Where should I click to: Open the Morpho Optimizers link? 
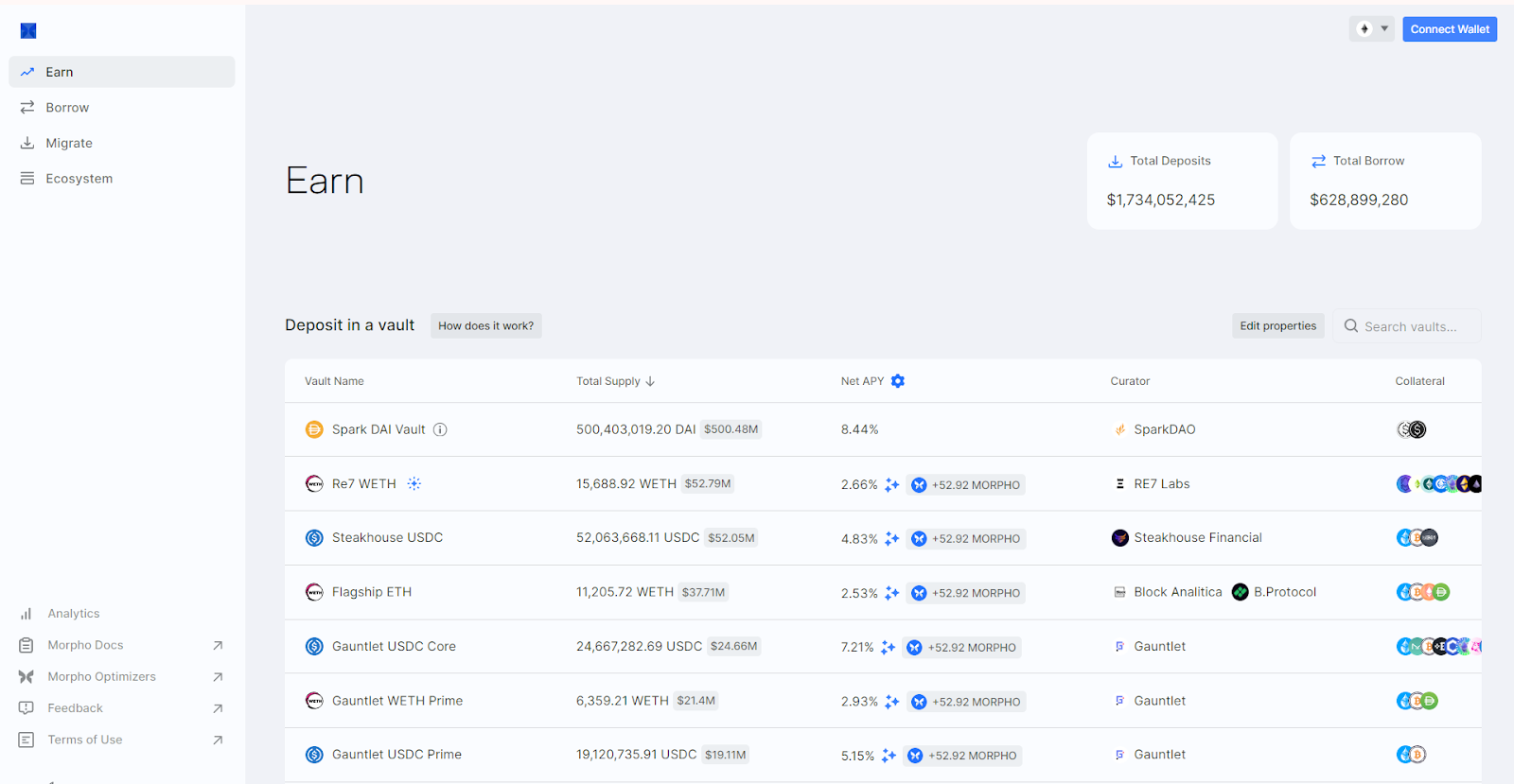click(101, 676)
